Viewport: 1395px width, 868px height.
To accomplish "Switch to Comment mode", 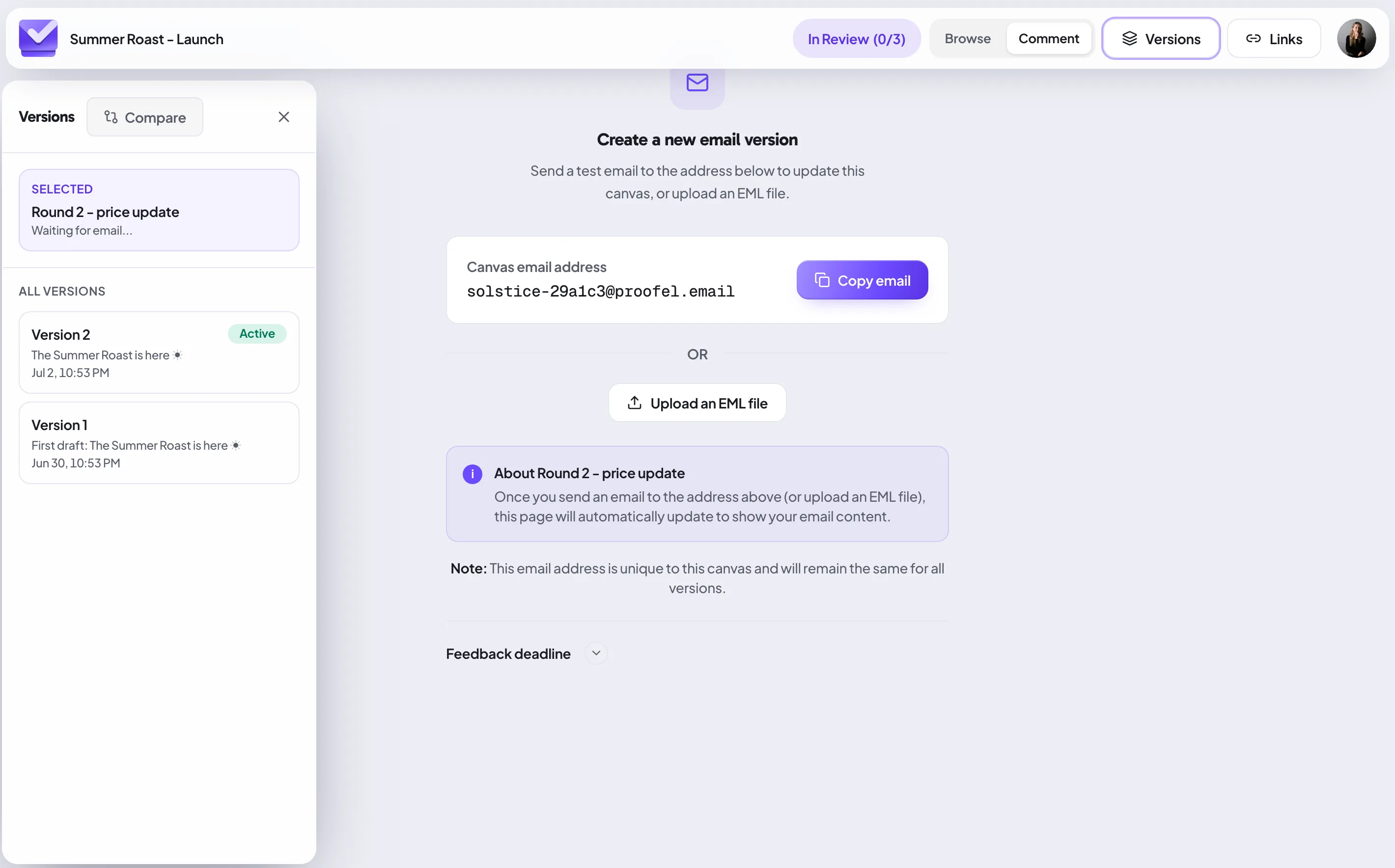I will (1048, 38).
